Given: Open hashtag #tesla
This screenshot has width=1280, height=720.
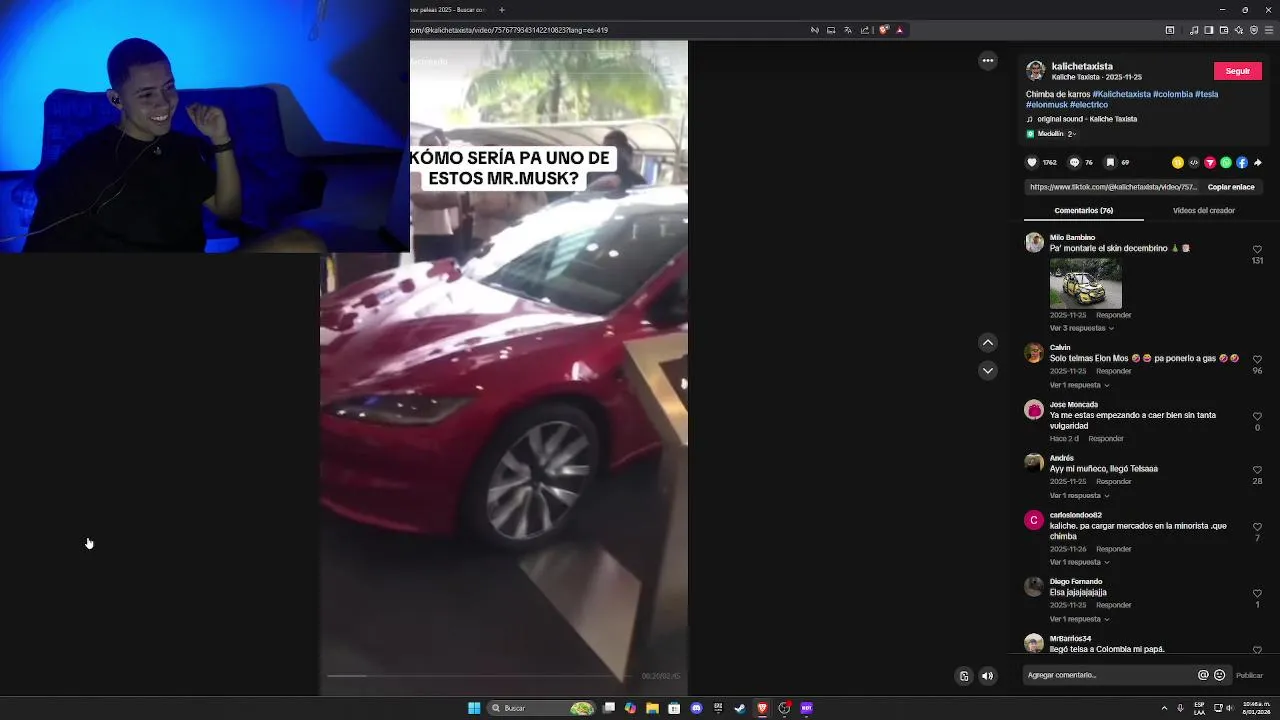Looking at the screenshot, I should point(1206,94).
